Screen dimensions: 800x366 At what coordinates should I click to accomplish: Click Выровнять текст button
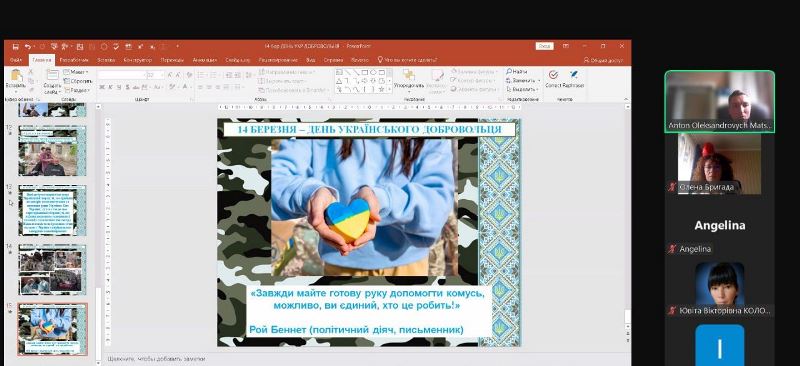click(x=282, y=81)
